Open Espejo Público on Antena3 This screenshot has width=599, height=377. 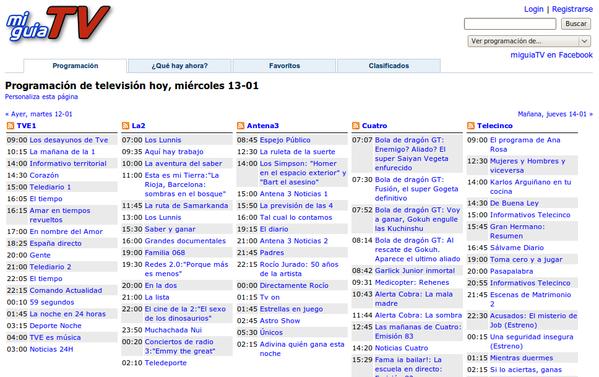click(x=285, y=140)
